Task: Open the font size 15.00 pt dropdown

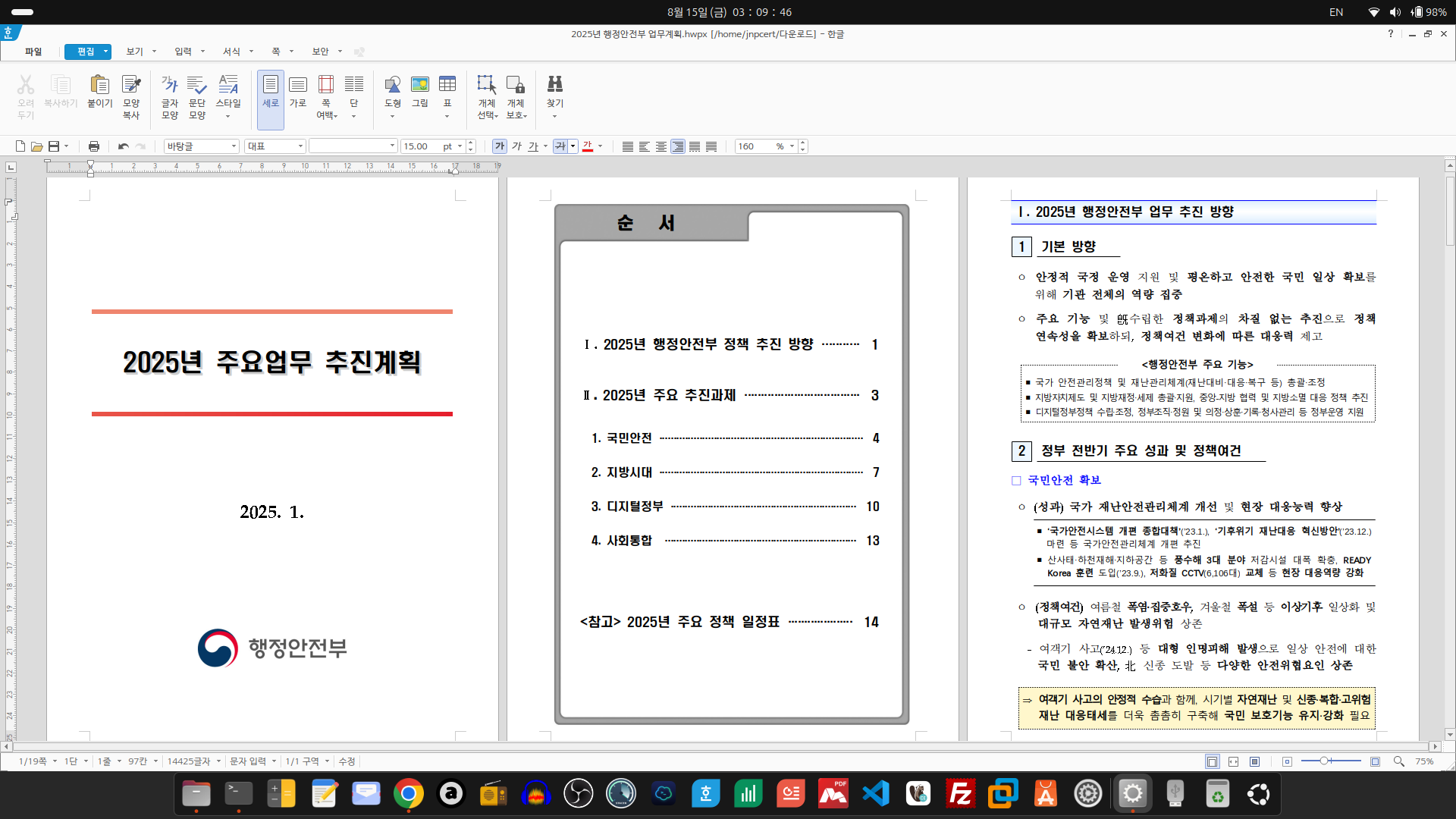Action: [460, 146]
